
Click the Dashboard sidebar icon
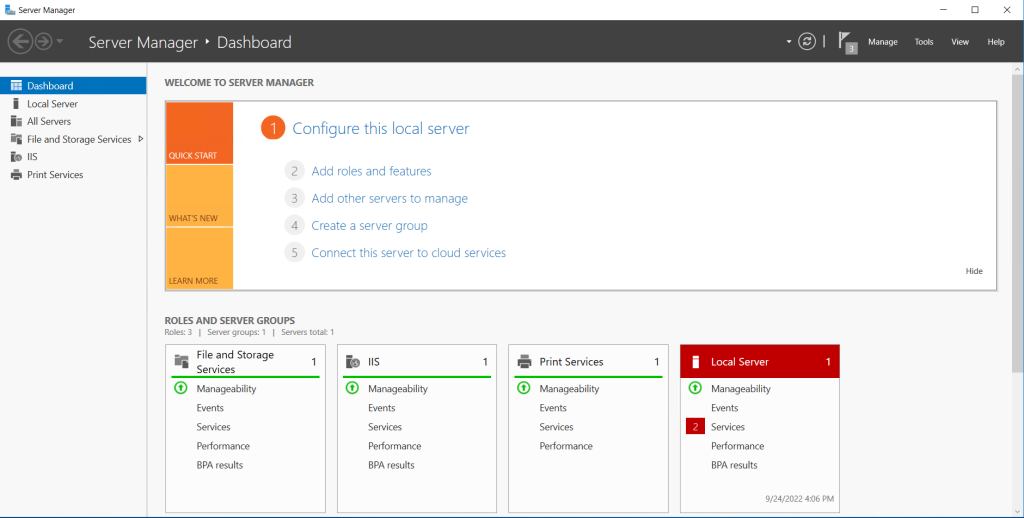pos(16,86)
